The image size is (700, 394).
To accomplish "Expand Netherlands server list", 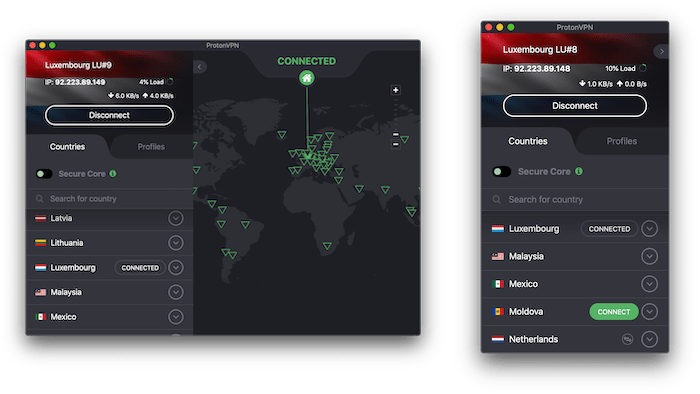I will click(x=650, y=340).
